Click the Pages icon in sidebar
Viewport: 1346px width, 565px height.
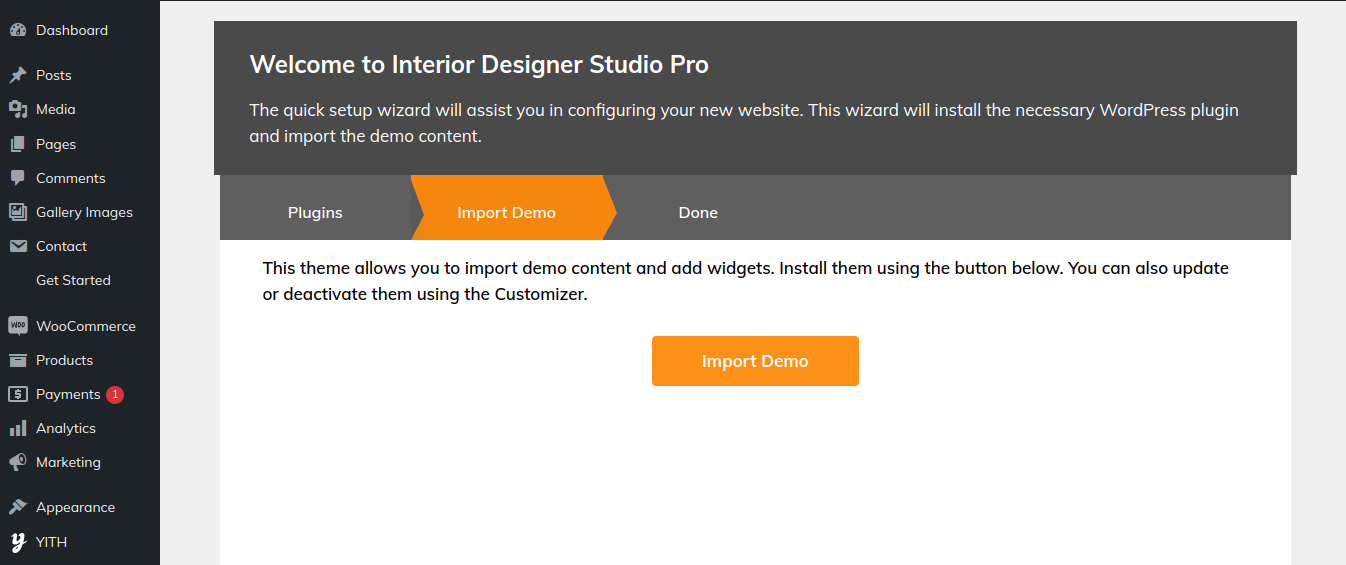pyautogui.click(x=18, y=144)
